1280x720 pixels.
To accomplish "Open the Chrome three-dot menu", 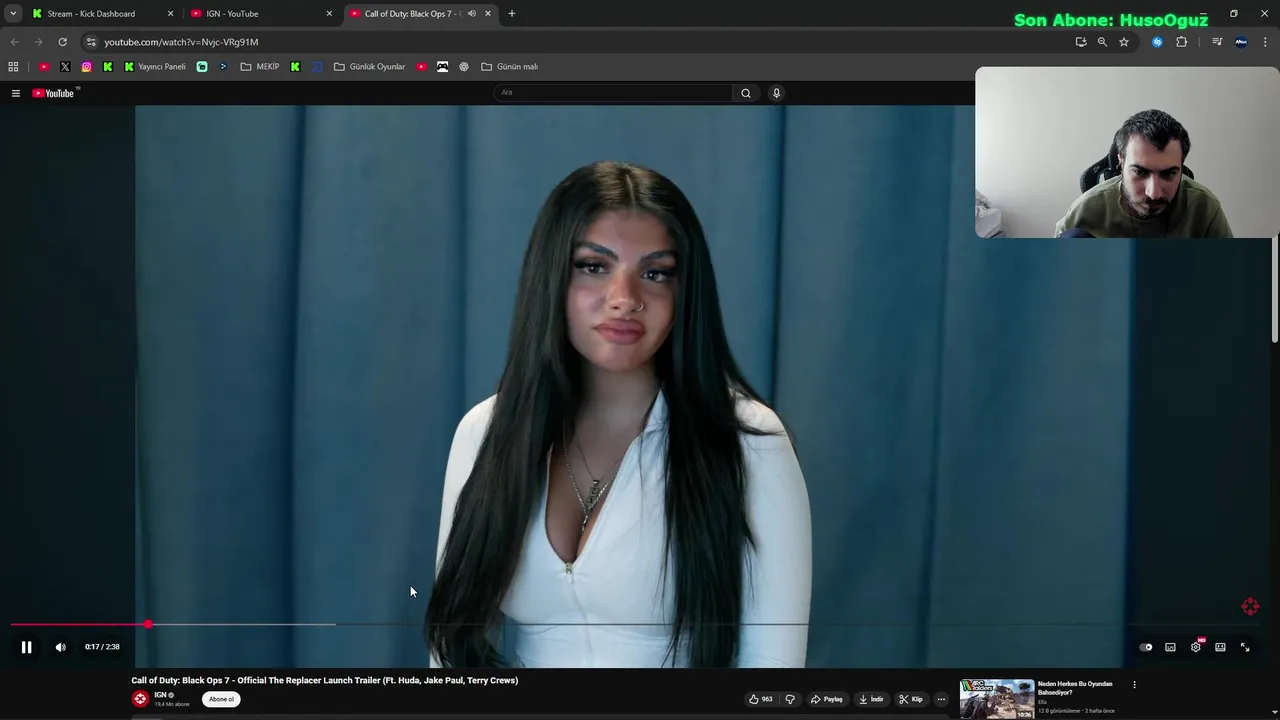I will [1266, 42].
